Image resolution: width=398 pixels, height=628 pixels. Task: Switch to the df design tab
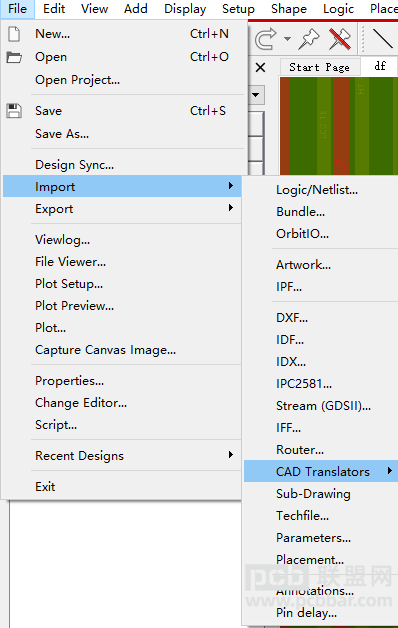(x=380, y=66)
